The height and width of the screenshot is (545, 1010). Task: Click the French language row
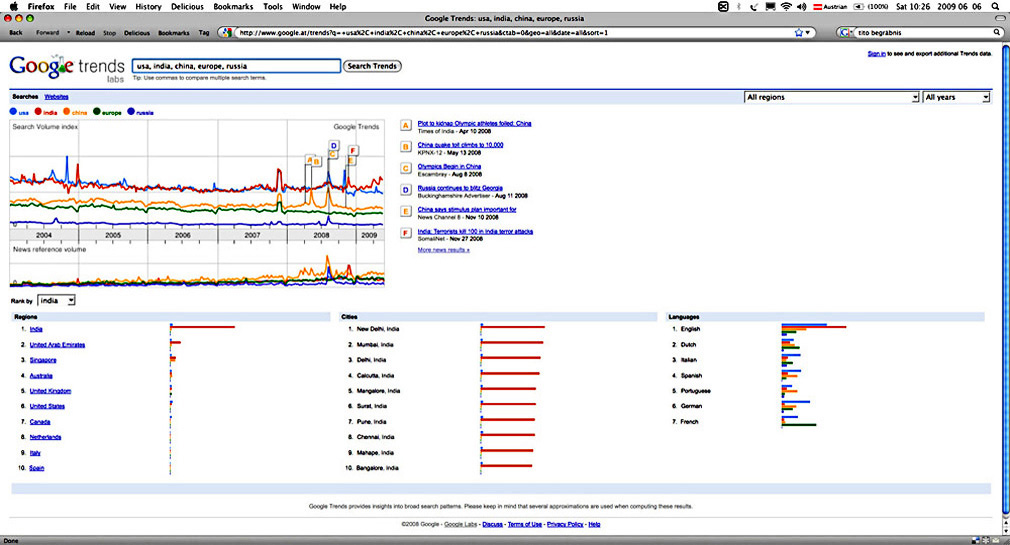[x=689, y=422]
